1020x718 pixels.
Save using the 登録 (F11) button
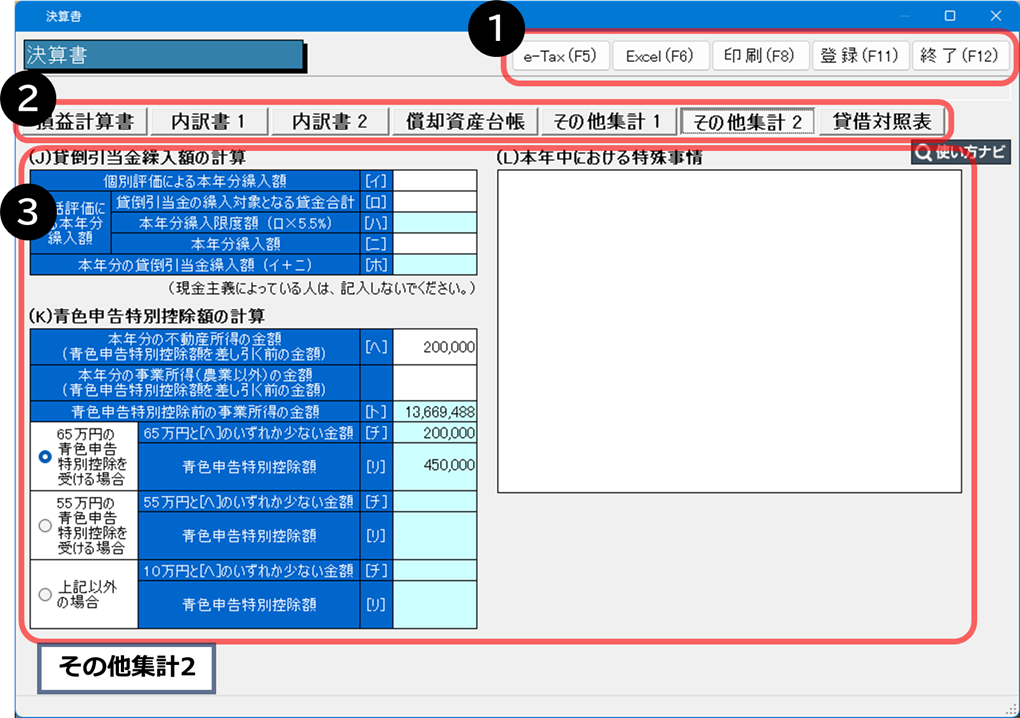coord(860,56)
